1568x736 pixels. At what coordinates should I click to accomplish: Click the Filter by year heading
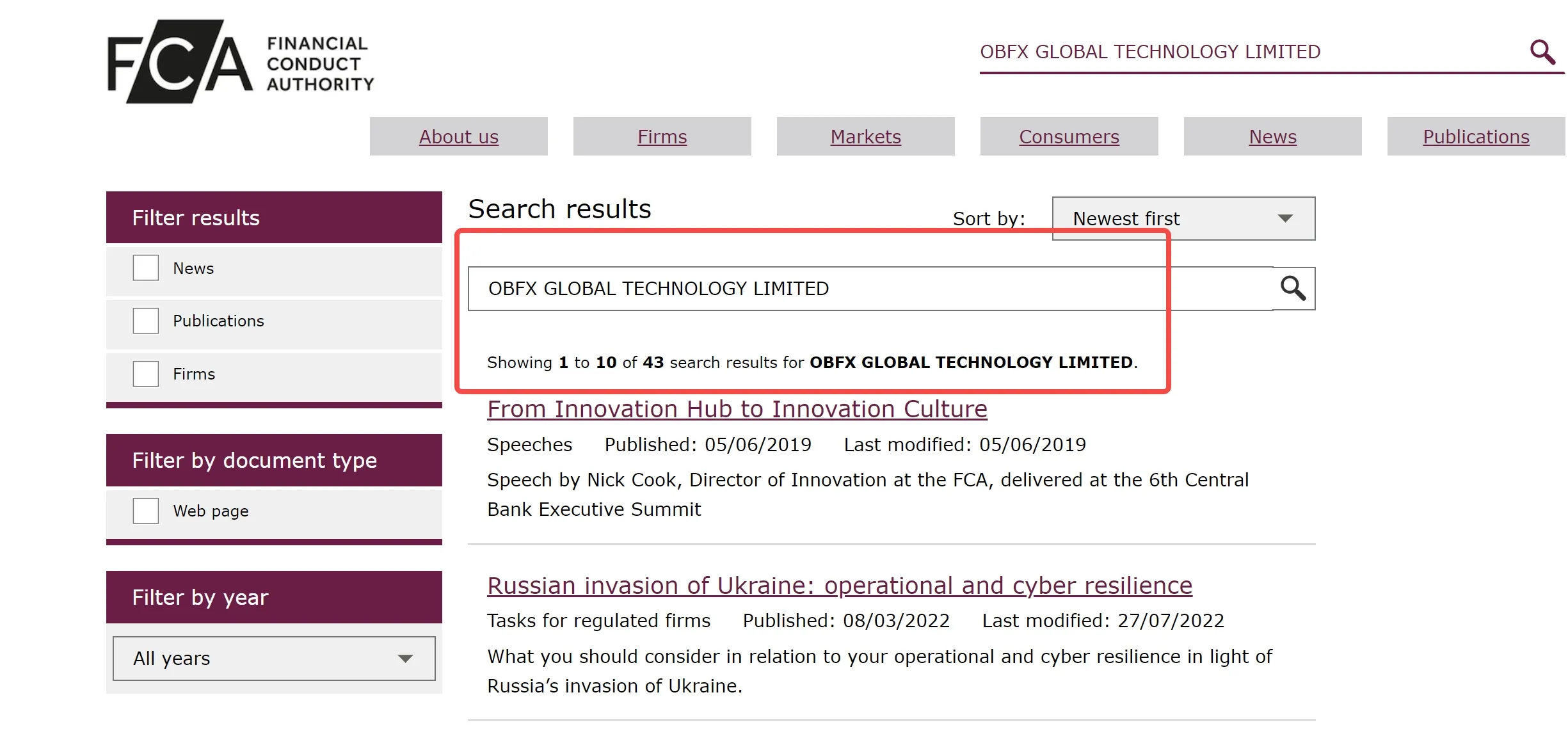pyautogui.click(x=274, y=597)
